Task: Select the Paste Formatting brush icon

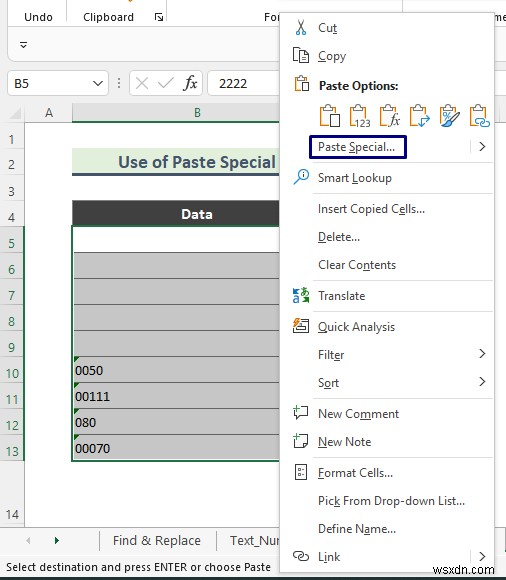Action: (x=449, y=116)
